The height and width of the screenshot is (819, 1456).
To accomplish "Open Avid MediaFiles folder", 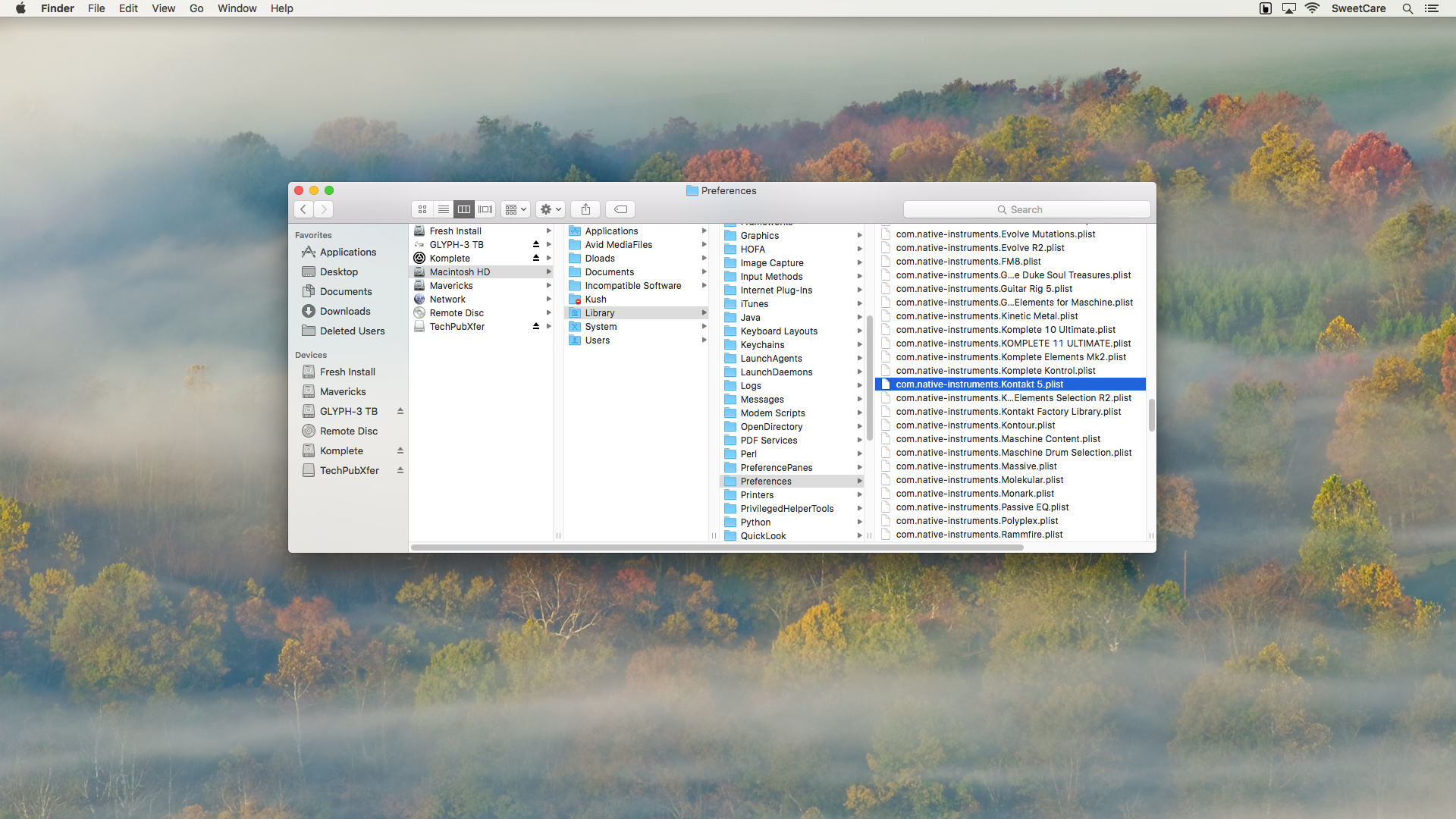I will coord(637,244).
